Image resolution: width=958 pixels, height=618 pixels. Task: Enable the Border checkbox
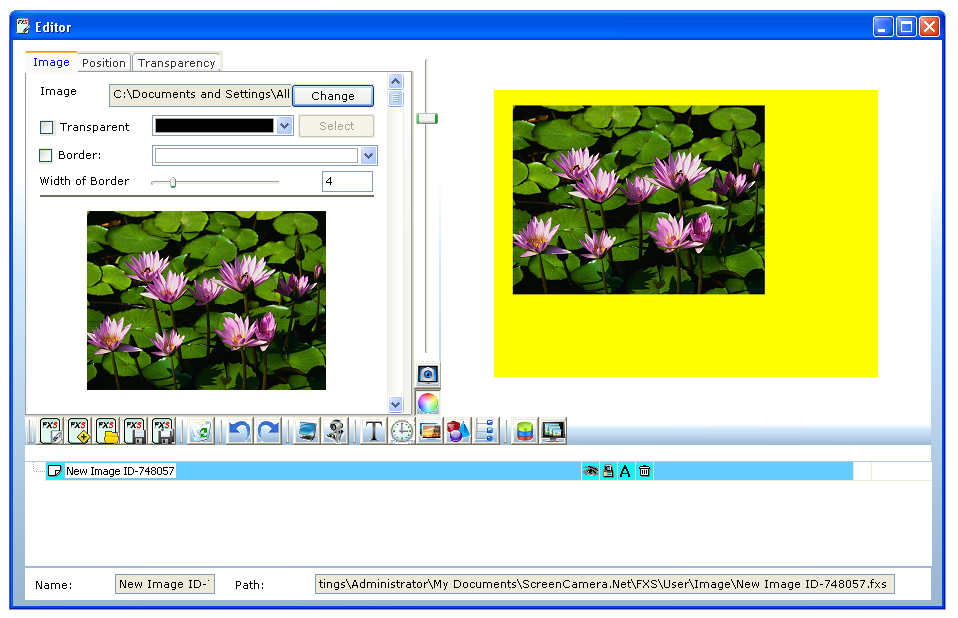click(45, 155)
